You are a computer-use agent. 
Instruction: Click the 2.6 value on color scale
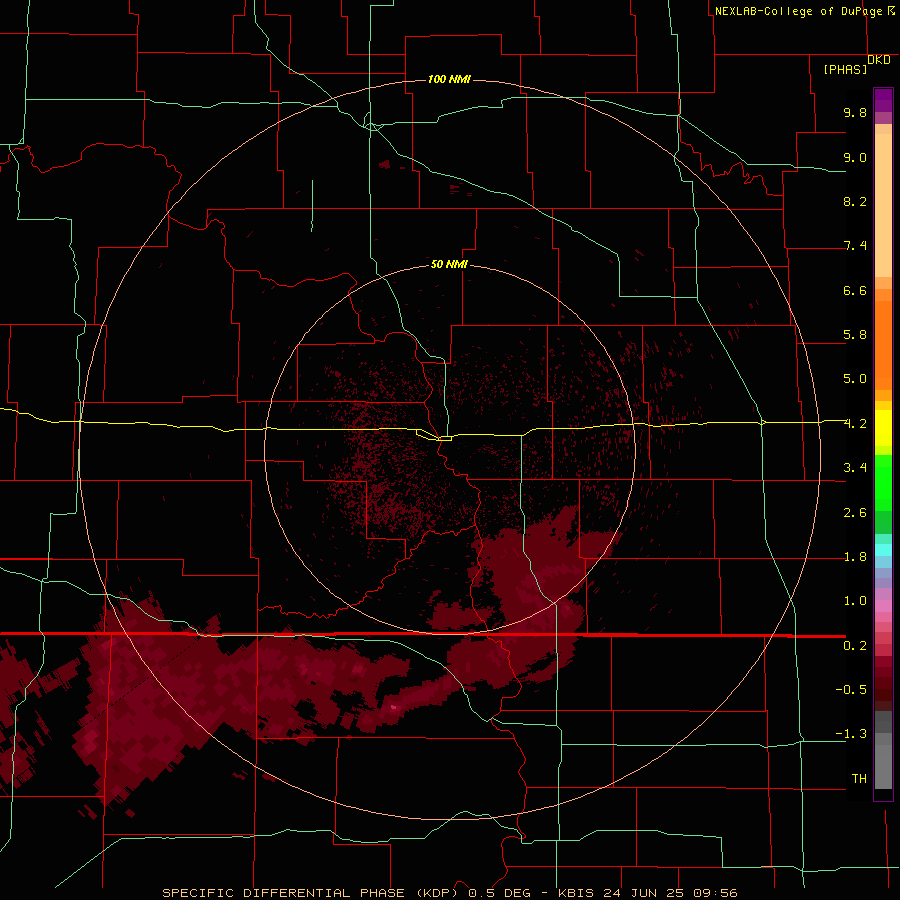click(855, 513)
